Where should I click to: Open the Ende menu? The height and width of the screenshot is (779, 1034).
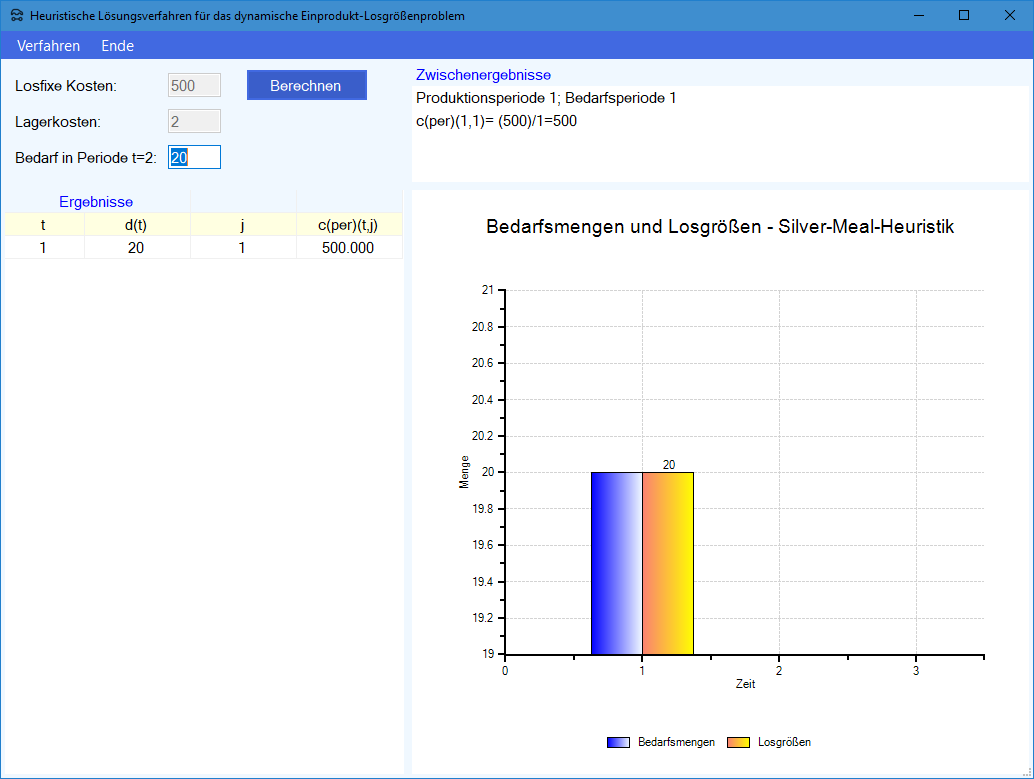pyautogui.click(x=117, y=46)
